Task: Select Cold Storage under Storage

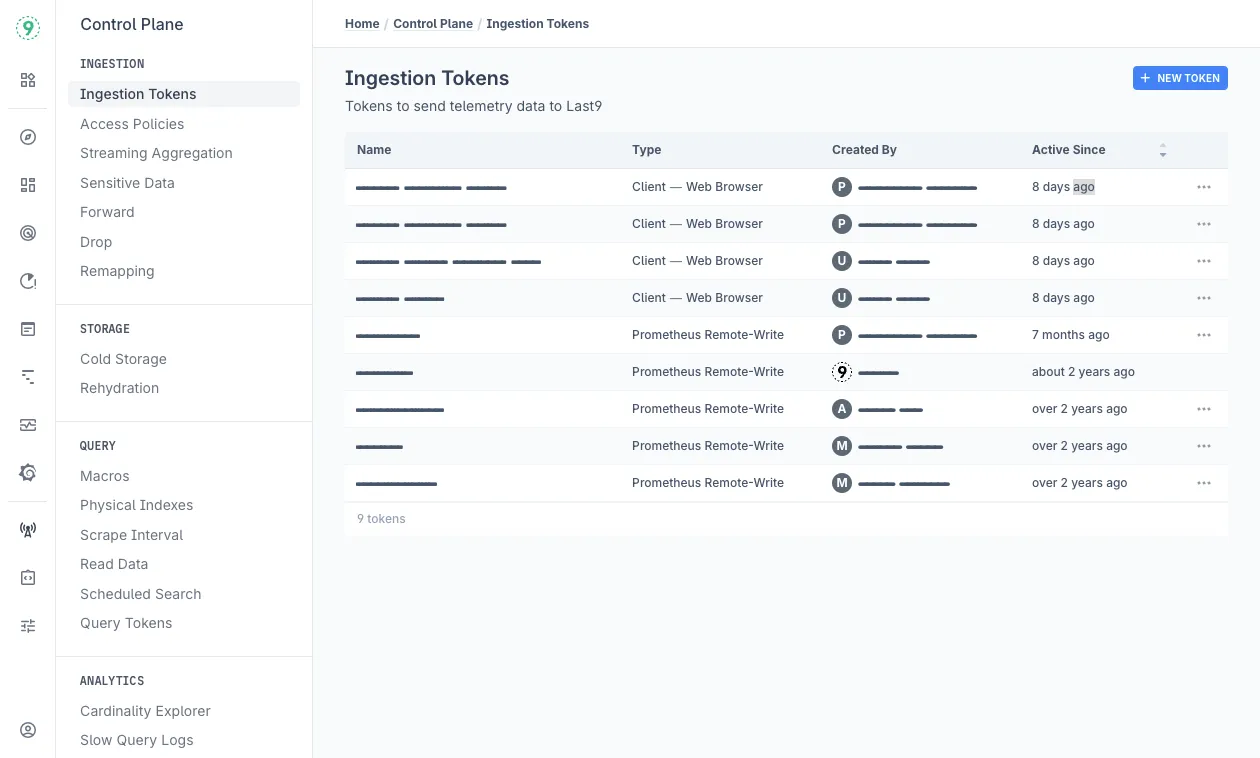Action: point(123,359)
